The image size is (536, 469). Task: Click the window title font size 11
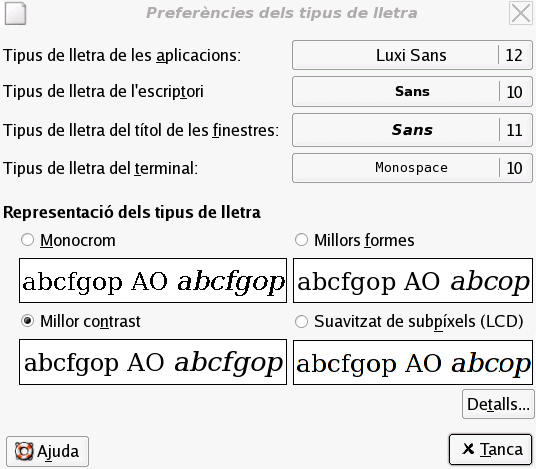(514, 130)
